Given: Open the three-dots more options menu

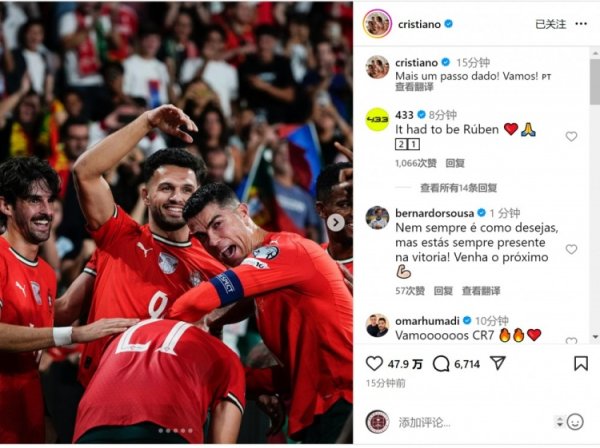Looking at the screenshot, I should [x=581, y=24].
